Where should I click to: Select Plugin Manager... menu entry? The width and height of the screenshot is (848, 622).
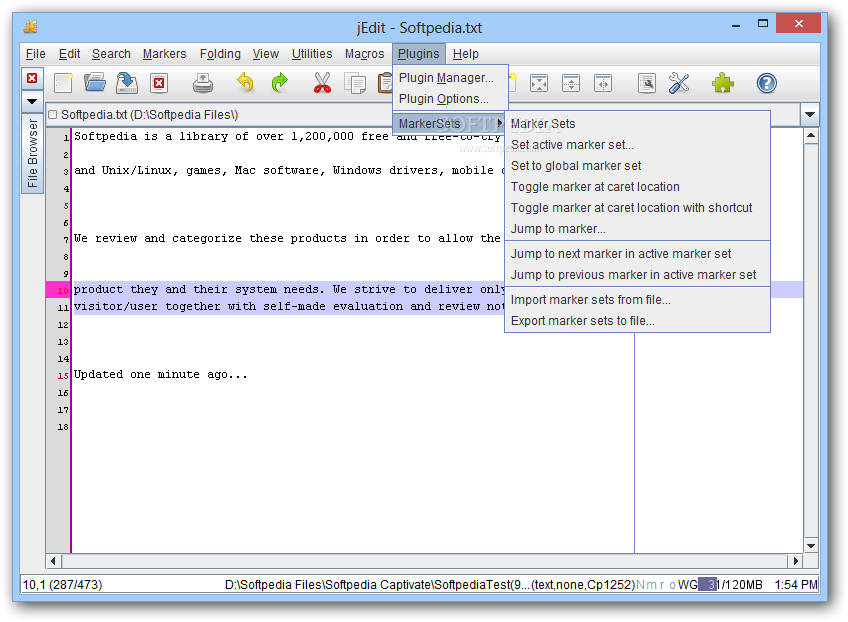450,78
